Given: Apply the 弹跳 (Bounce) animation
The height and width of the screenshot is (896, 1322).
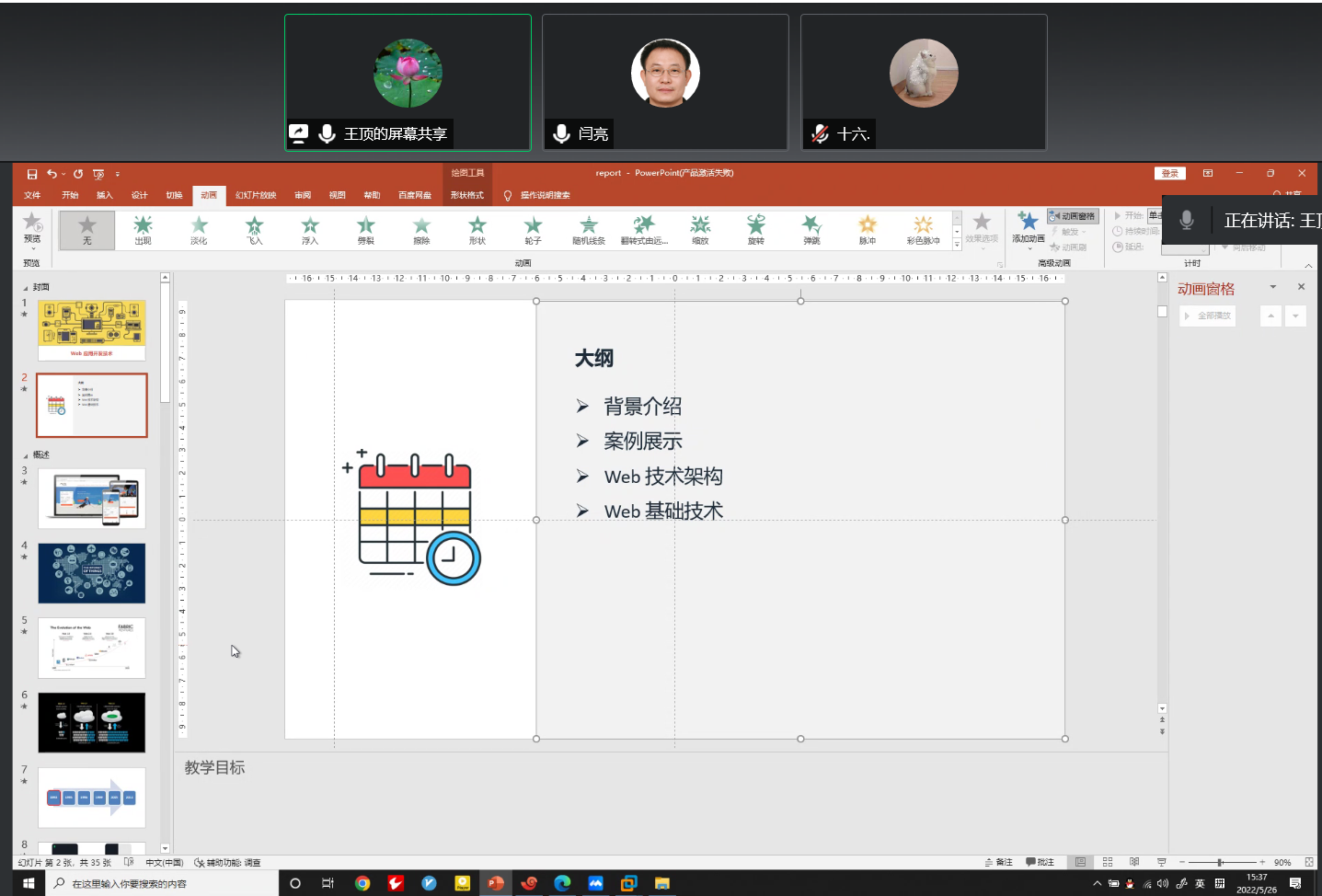Looking at the screenshot, I should [811, 229].
